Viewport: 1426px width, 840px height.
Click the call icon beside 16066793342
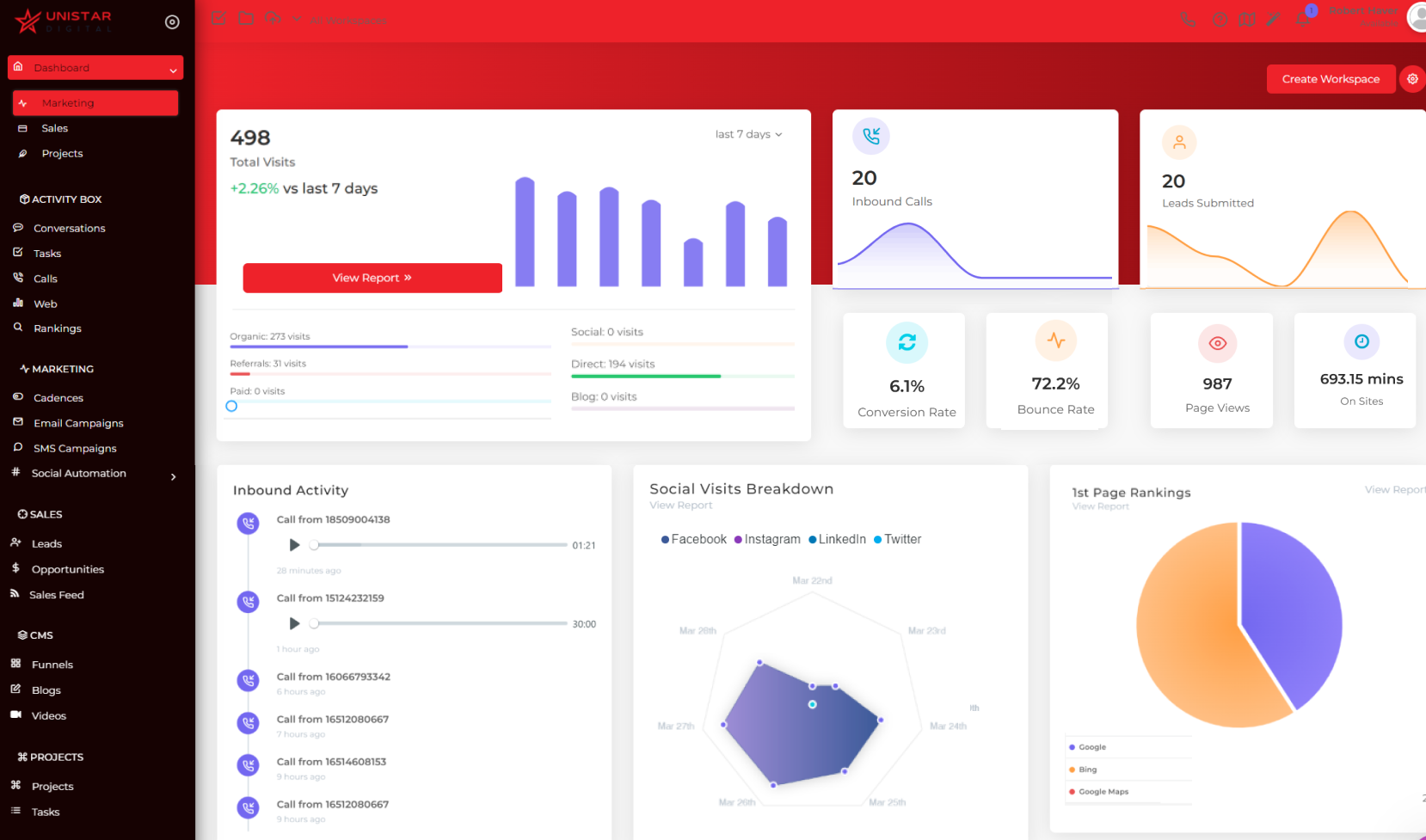click(249, 681)
